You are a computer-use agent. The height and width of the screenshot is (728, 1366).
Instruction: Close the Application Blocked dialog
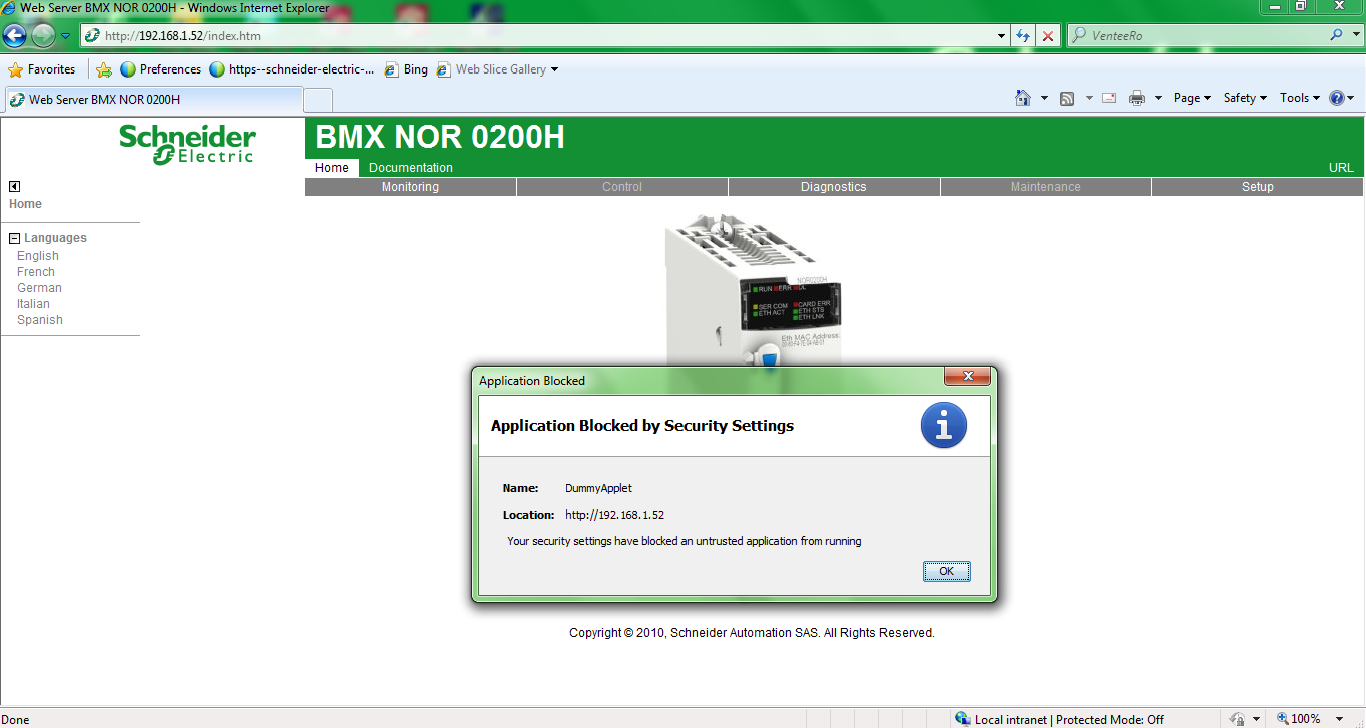point(967,377)
